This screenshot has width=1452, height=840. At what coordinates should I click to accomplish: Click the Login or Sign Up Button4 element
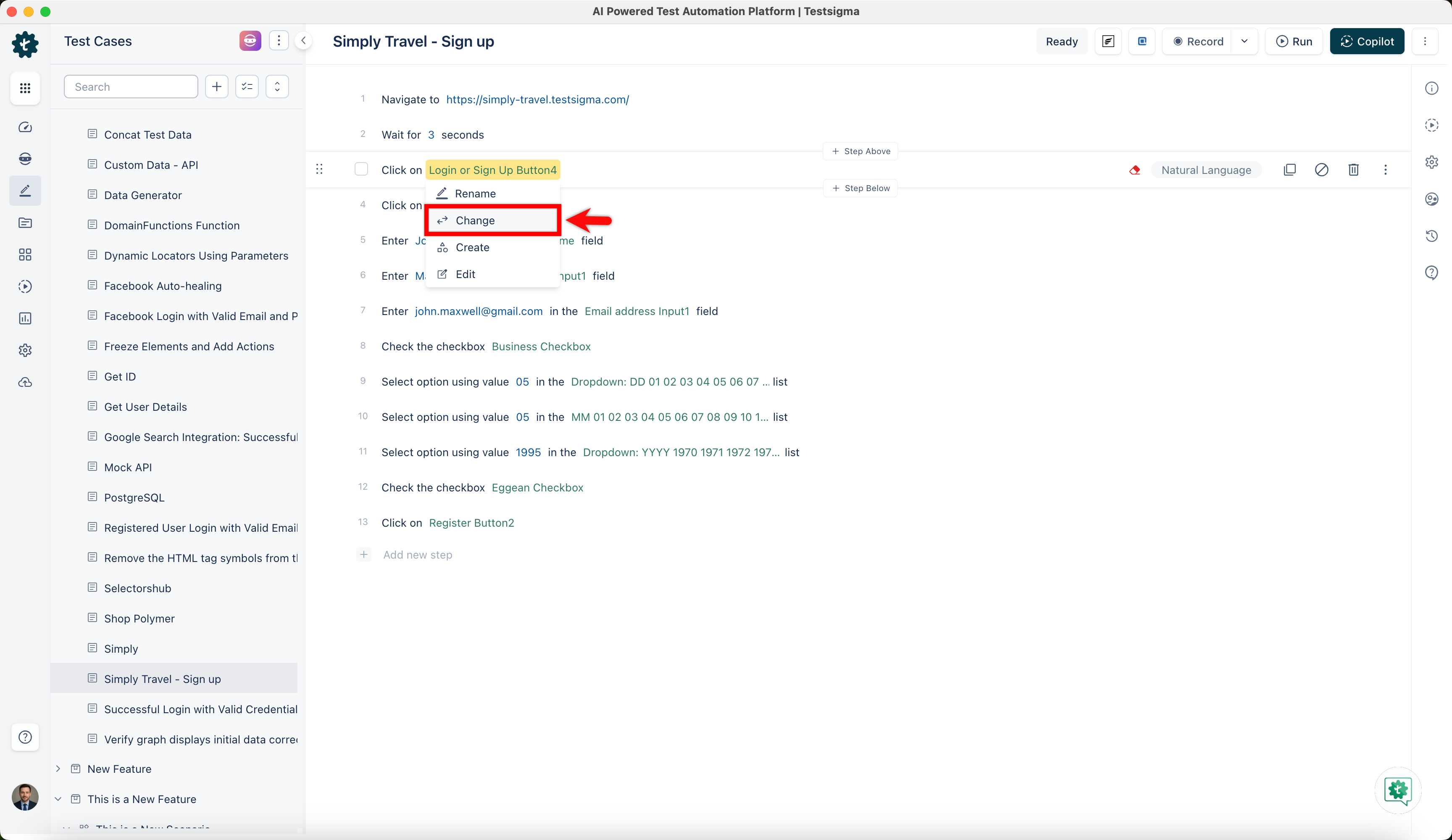493,170
